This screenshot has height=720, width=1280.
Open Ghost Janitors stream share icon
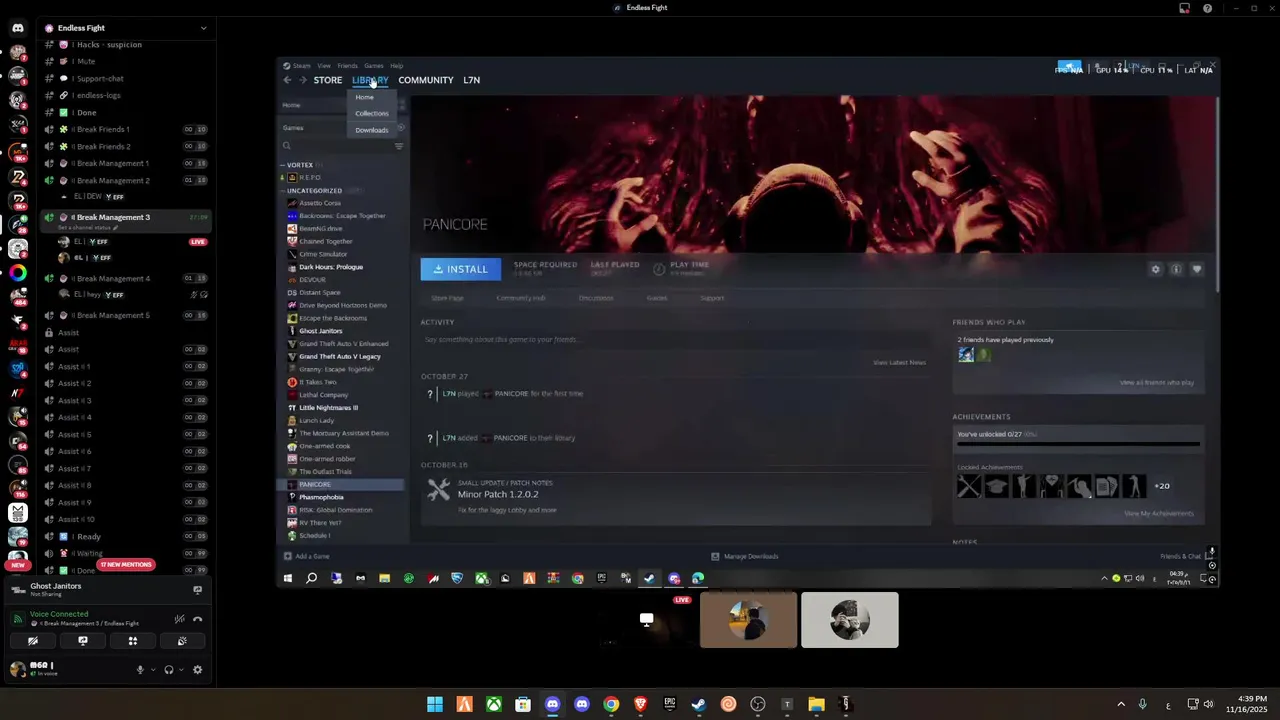(x=197, y=589)
